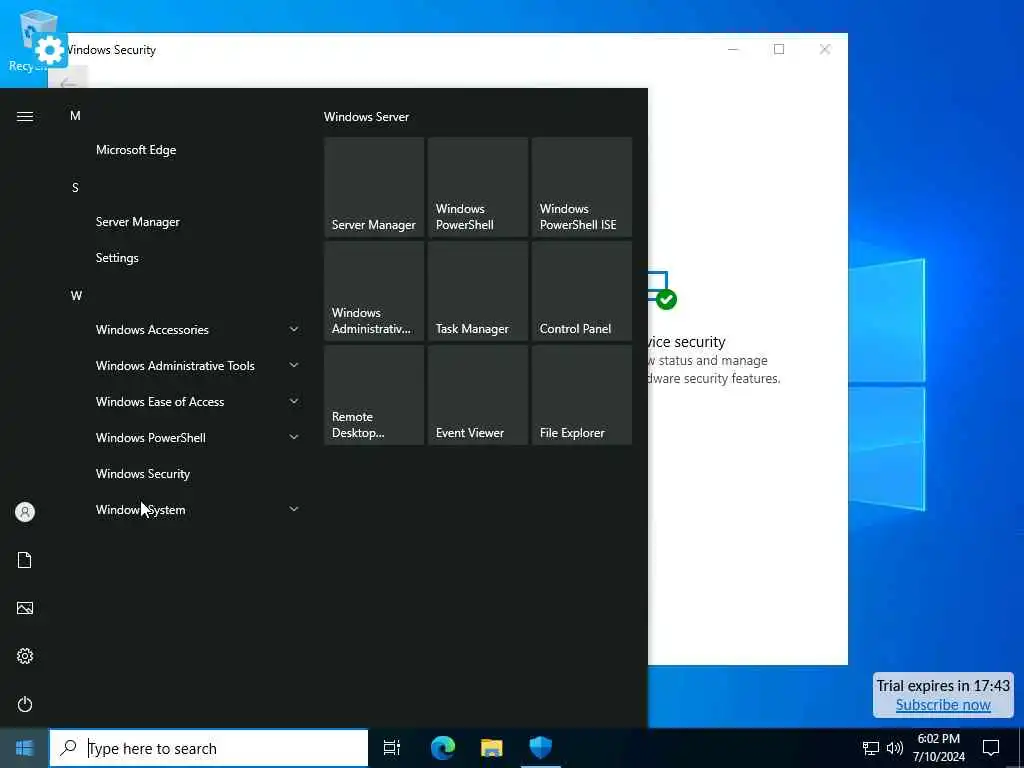Click the Windows PowerShell ISE tile
Screen dimensions: 1024x768
[581, 187]
